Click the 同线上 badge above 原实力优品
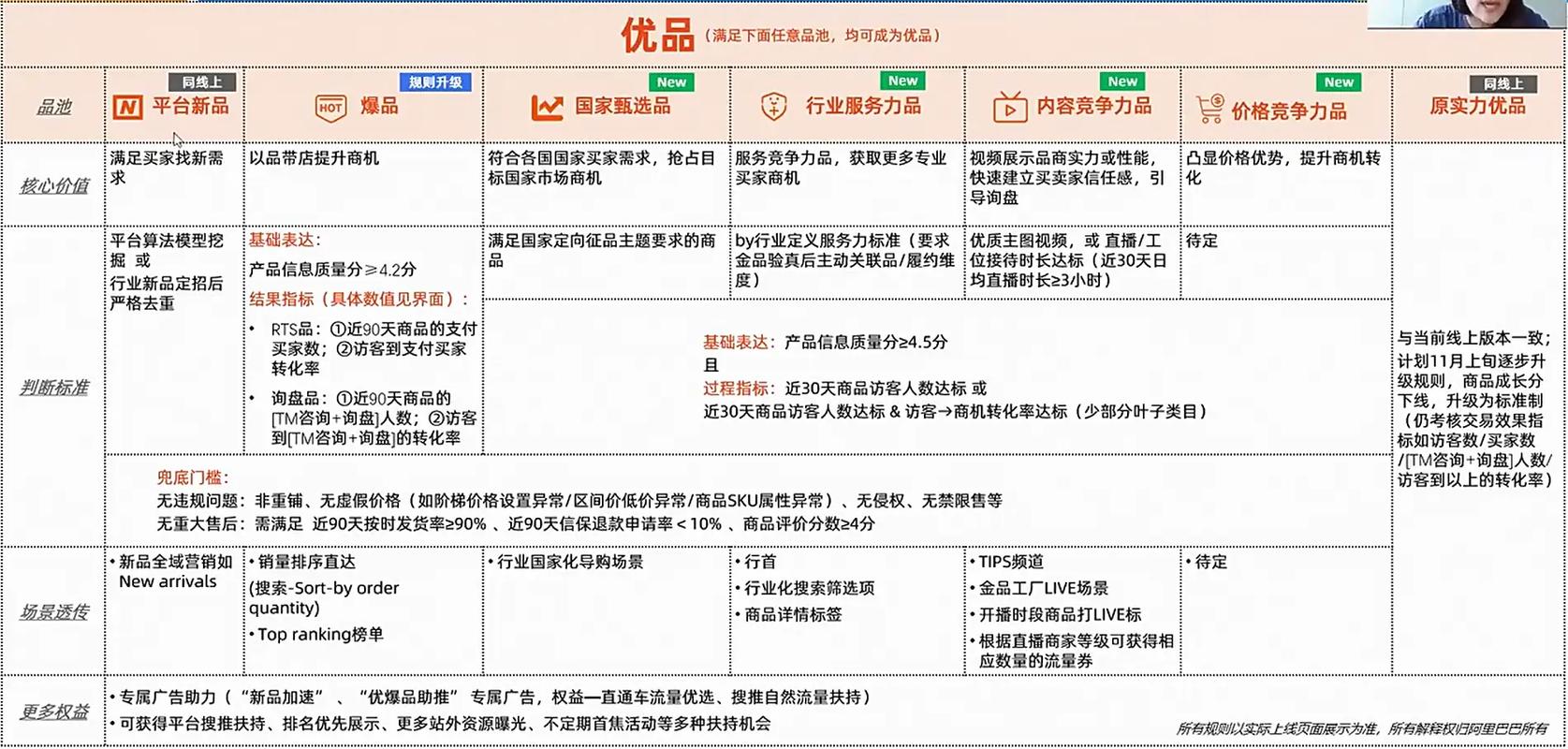 point(1503,83)
